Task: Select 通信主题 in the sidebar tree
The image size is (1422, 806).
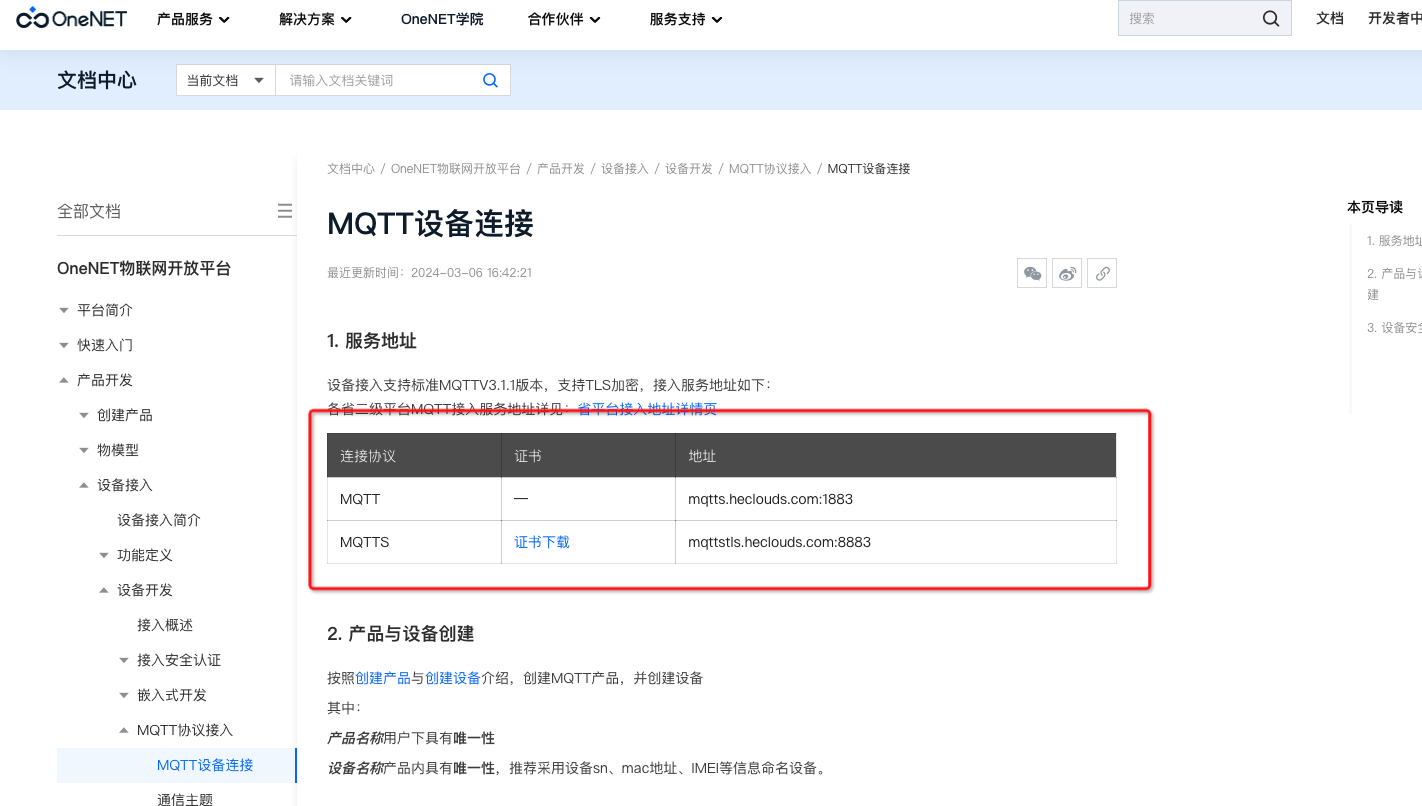Action: click(x=185, y=798)
